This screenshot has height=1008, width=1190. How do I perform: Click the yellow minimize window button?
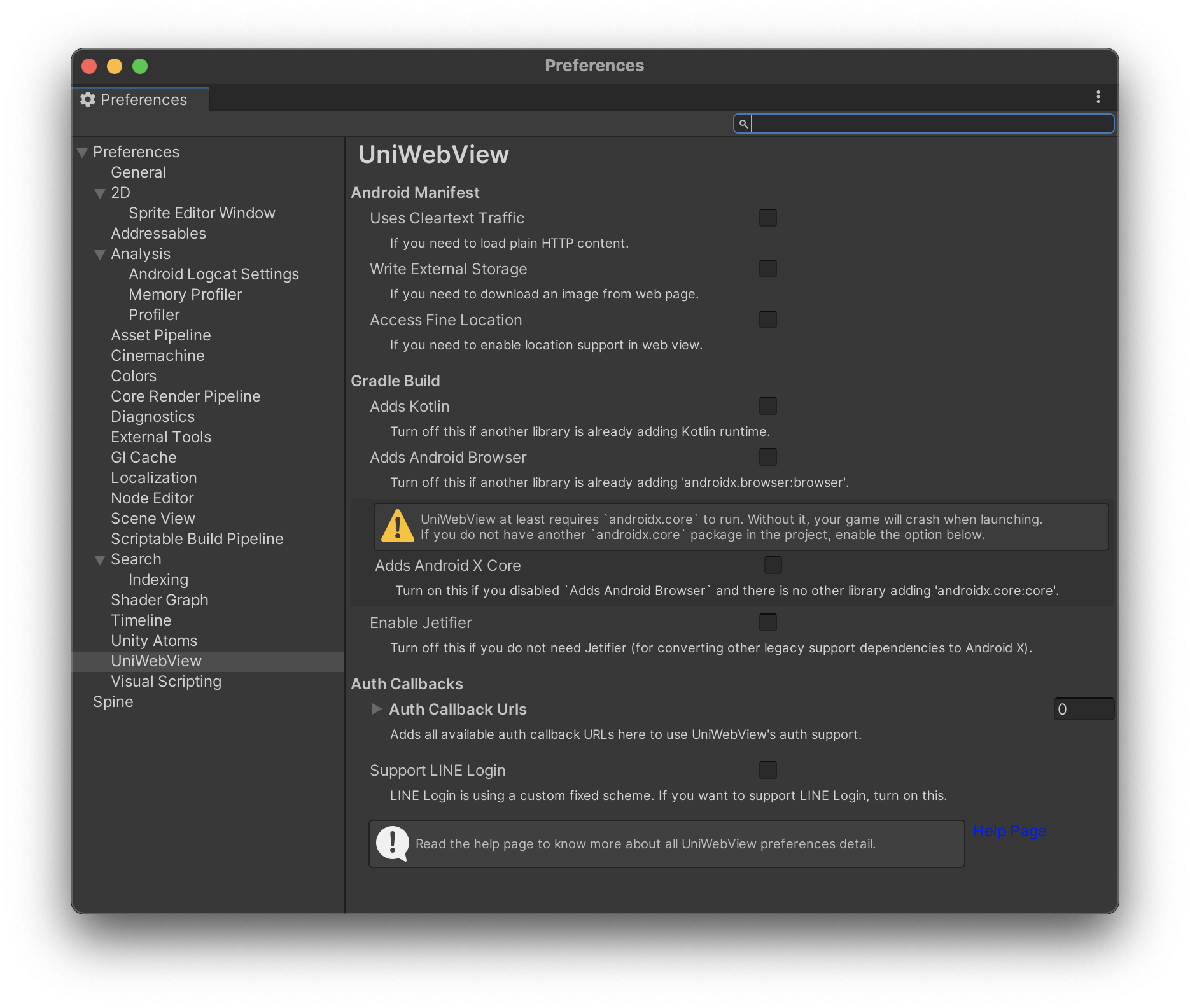[x=115, y=66]
